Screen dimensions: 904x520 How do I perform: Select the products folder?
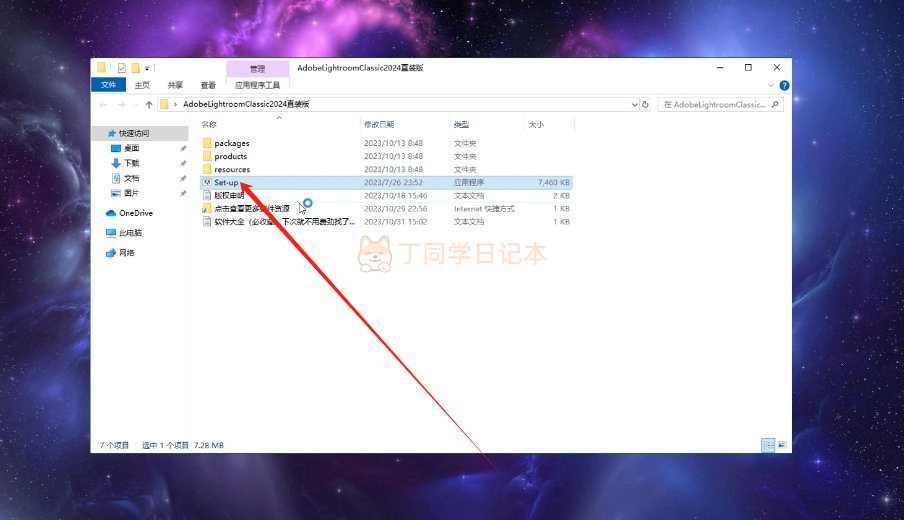[231, 156]
